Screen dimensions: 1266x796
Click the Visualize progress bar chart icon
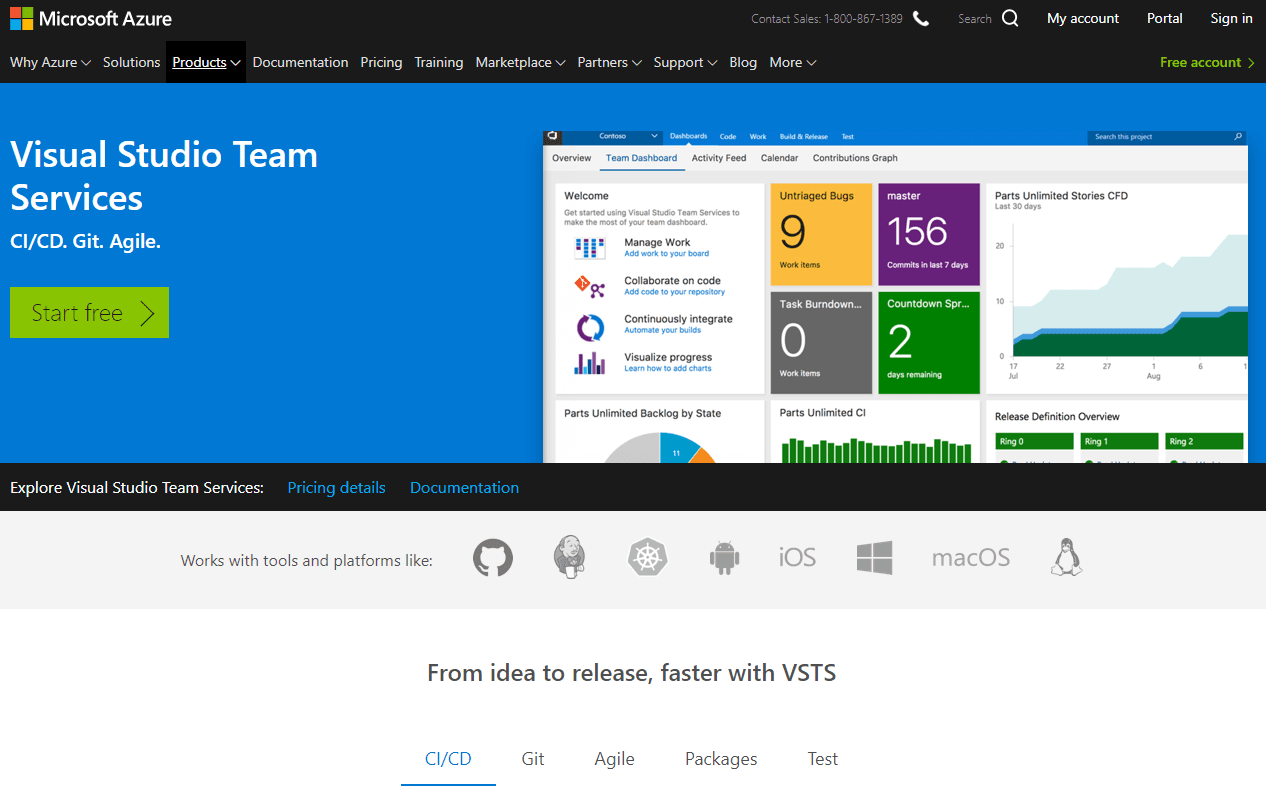click(x=590, y=363)
